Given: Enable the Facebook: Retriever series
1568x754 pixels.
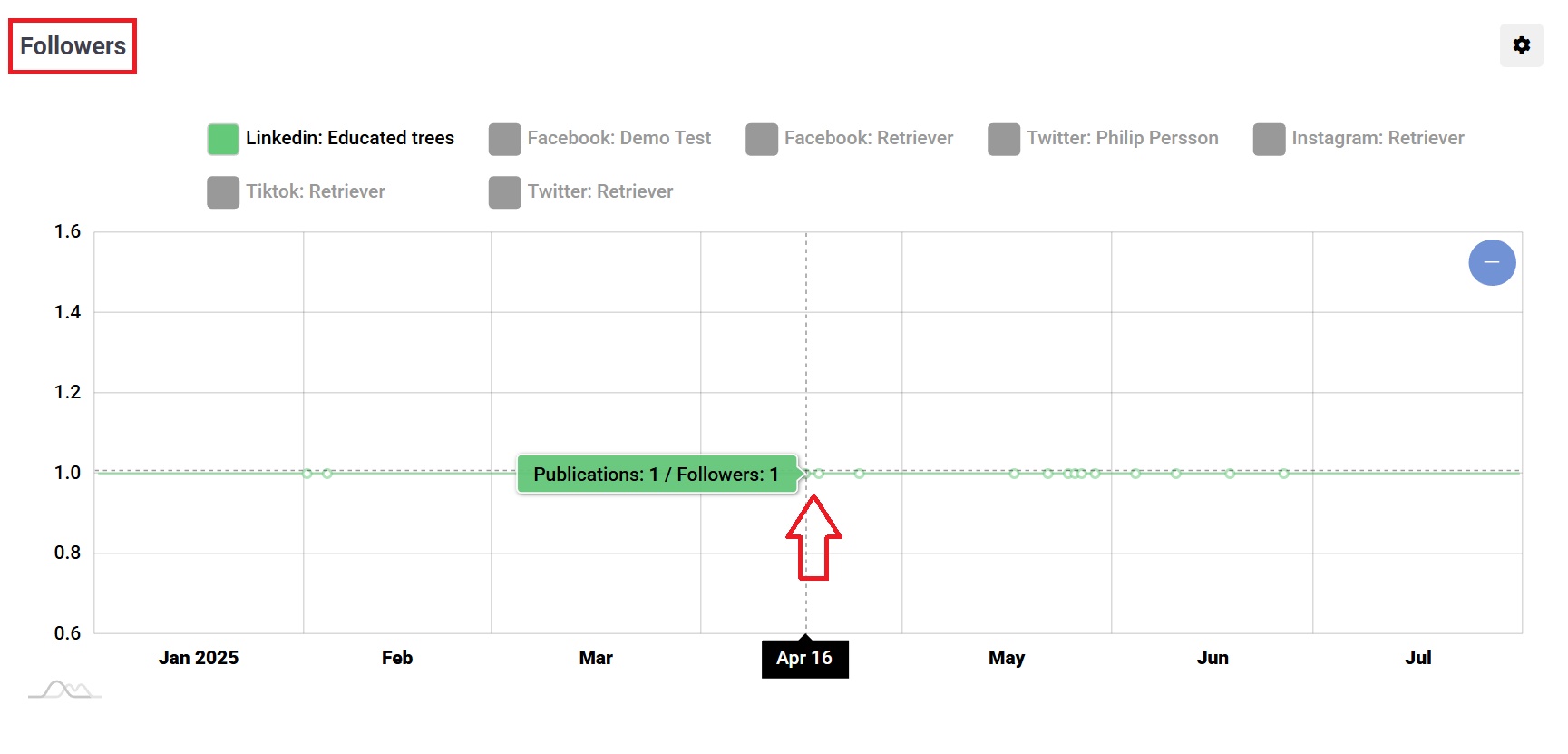Looking at the screenshot, I should (x=850, y=138).
